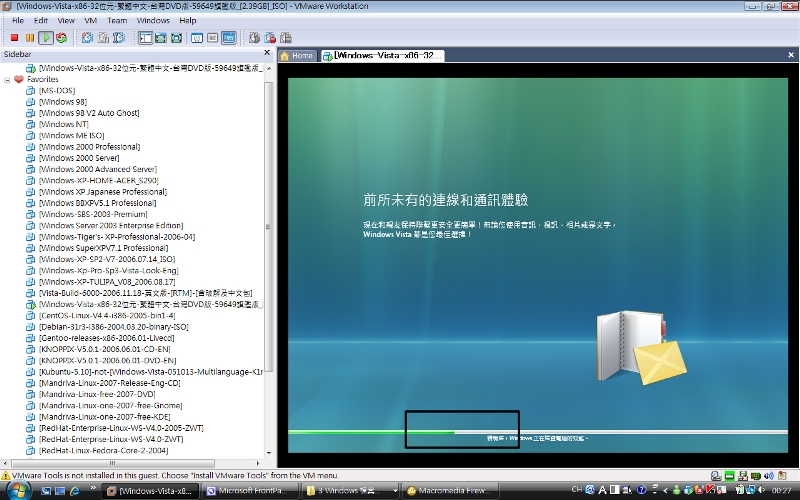
Task: Select [Windows 2000 Server] VM
Action: [x=79, y=158]
